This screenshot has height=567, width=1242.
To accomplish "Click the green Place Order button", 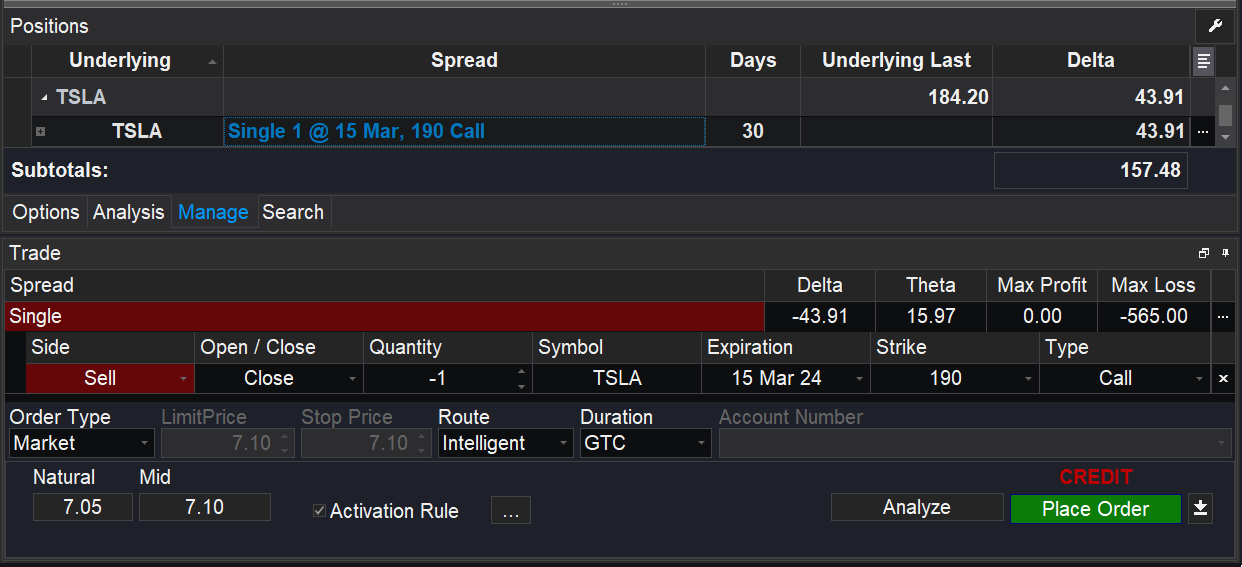I will (1096, 509).
